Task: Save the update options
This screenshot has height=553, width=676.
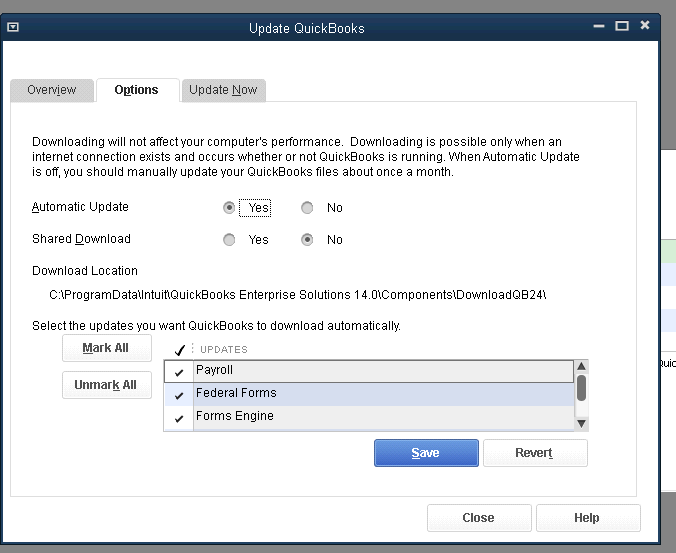Action: coord(426,453)
